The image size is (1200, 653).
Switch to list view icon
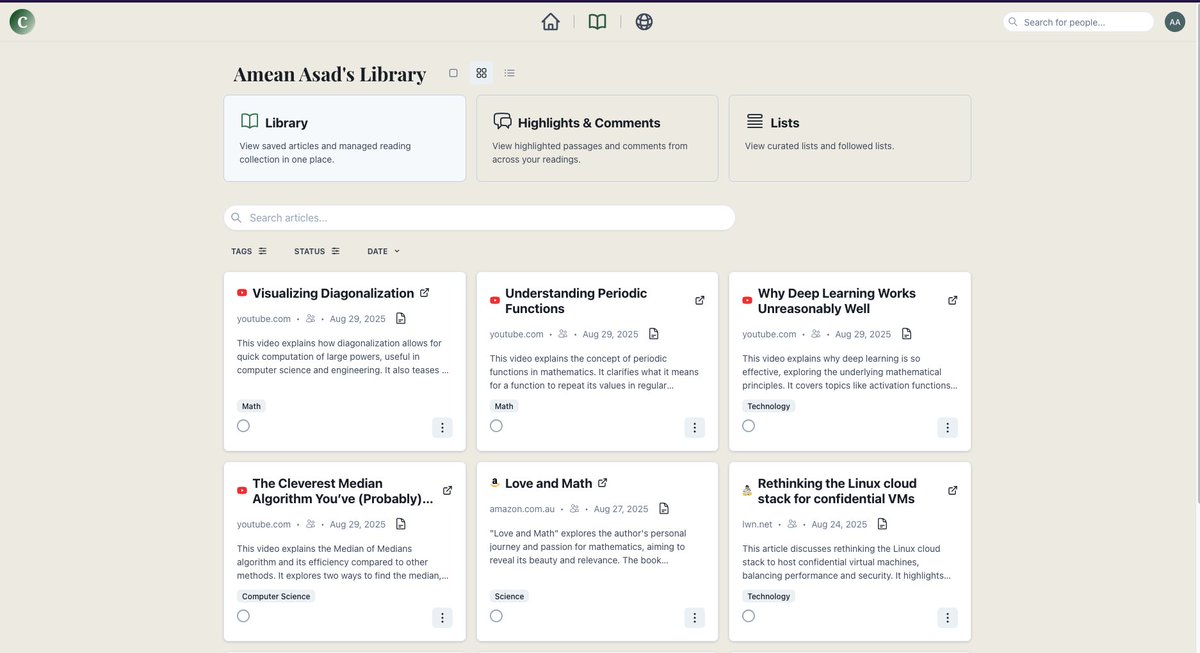point(510,73)
